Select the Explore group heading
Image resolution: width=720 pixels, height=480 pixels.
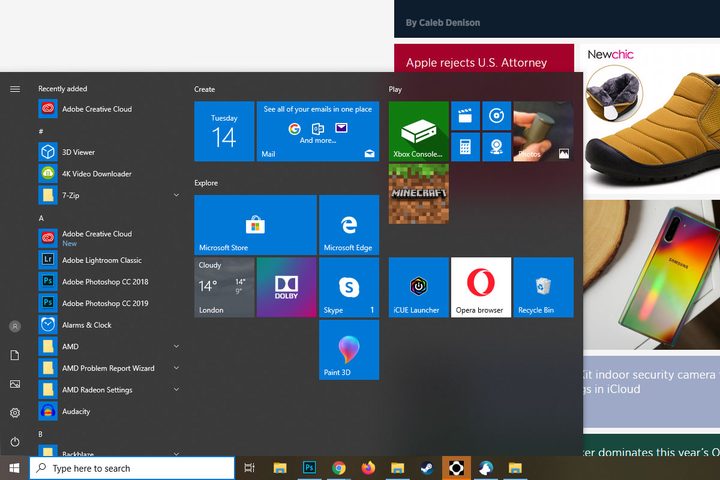(206, 183)
